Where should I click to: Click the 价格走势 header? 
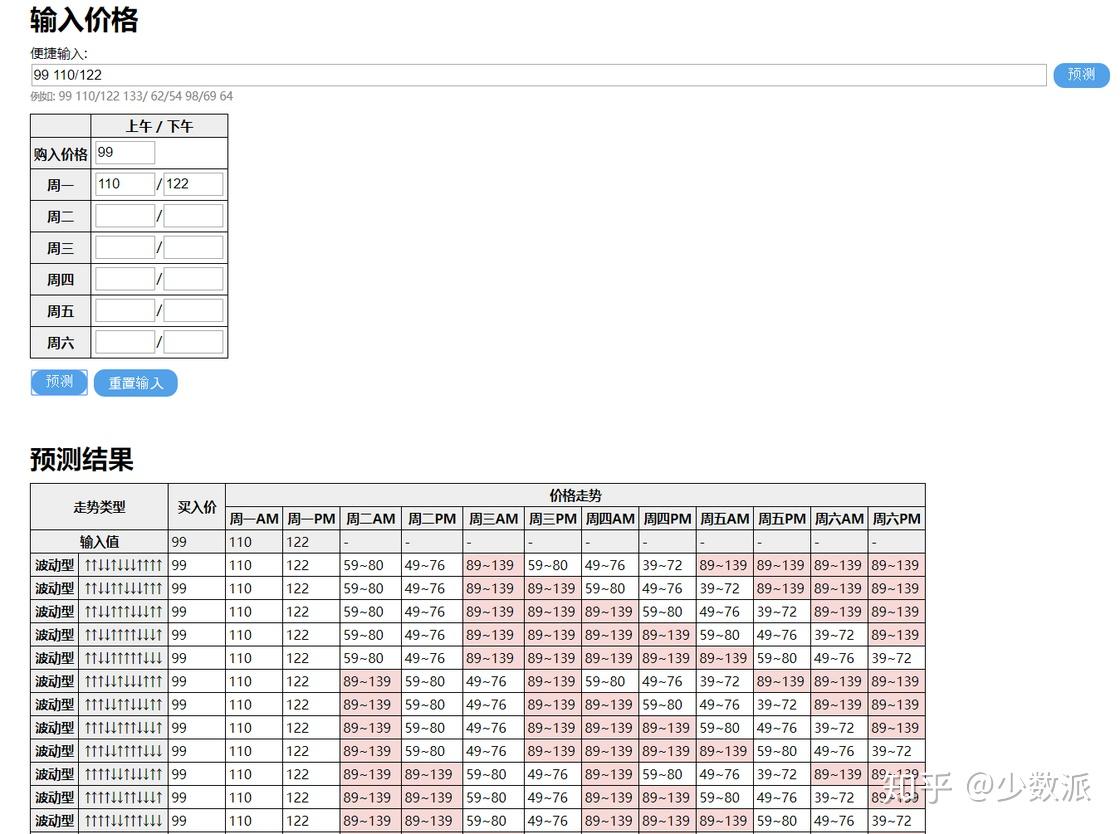pos(575,496)
